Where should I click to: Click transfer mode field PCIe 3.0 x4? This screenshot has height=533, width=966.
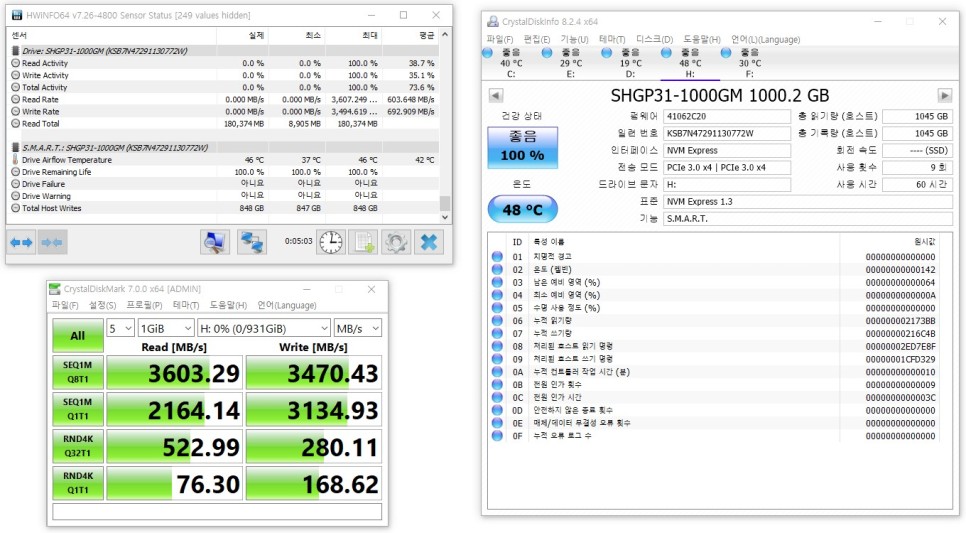pyautogui.click(x=726, y=168)
